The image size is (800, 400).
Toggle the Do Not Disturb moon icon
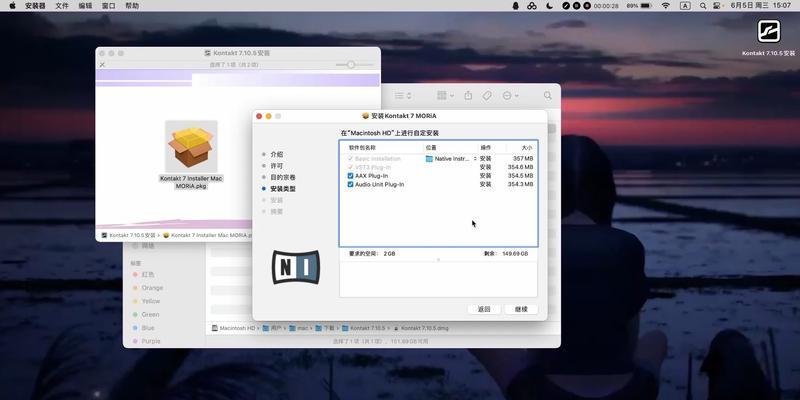(x=549, y=6)
